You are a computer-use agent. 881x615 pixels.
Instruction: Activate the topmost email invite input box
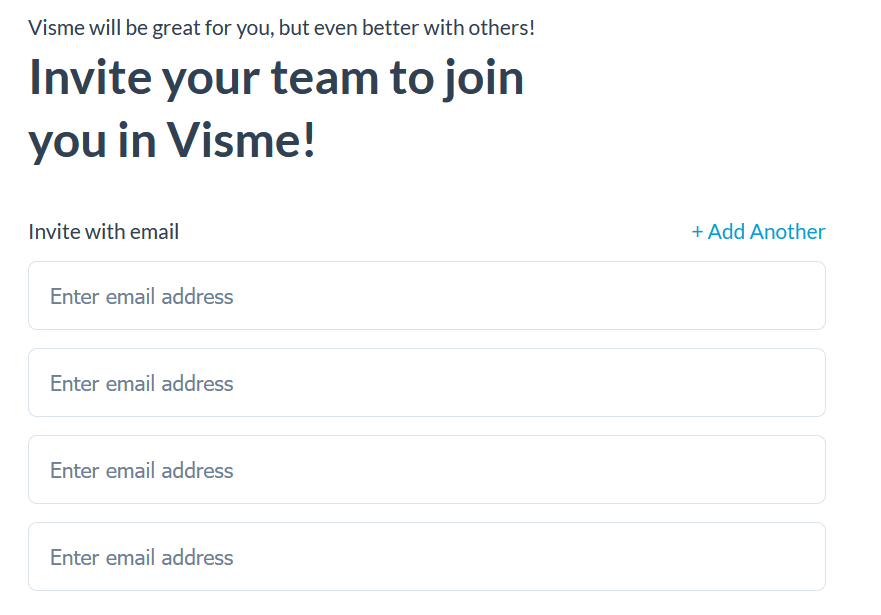point(427,296)
